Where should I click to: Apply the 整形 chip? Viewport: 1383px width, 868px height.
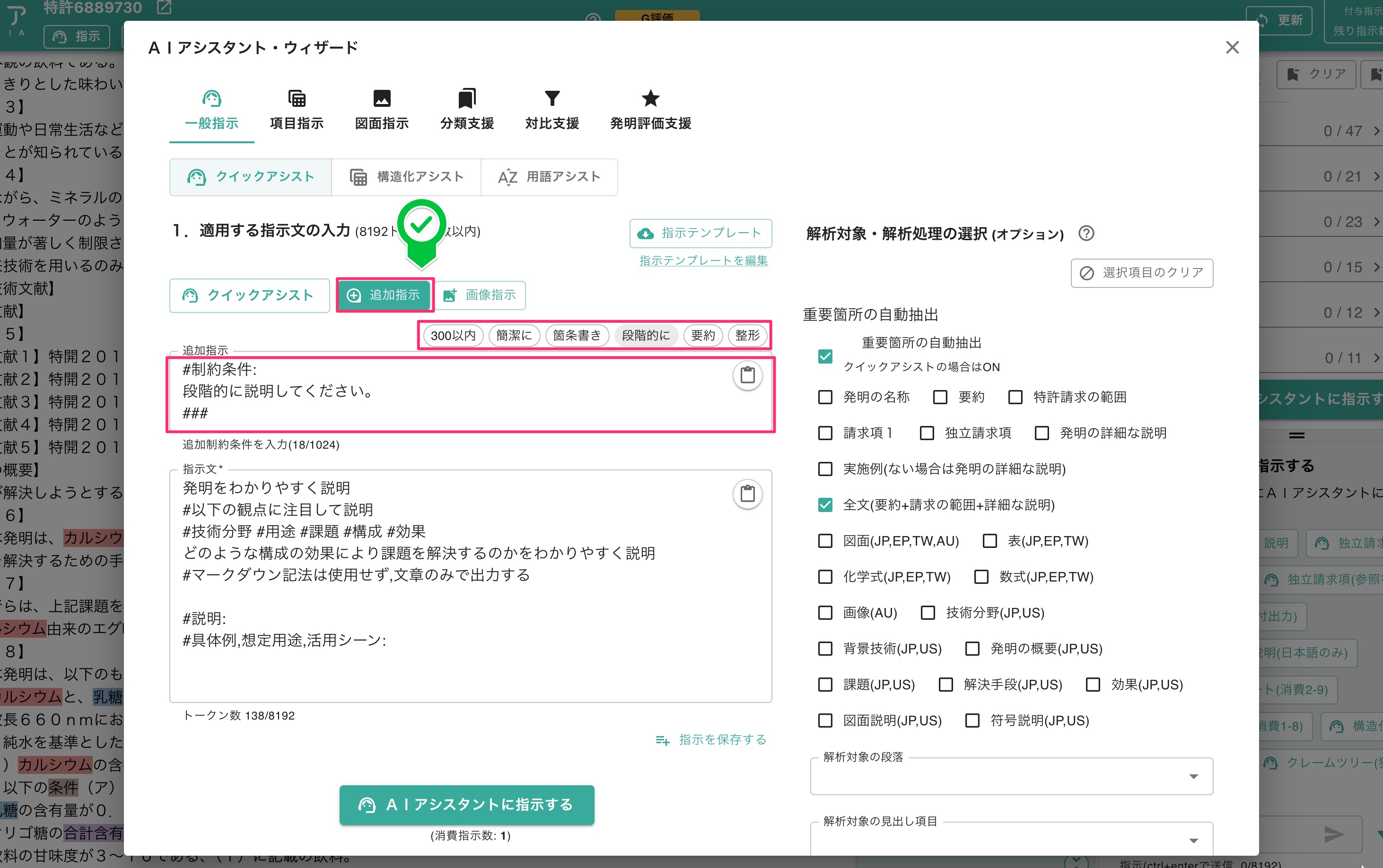coord(747,335)
